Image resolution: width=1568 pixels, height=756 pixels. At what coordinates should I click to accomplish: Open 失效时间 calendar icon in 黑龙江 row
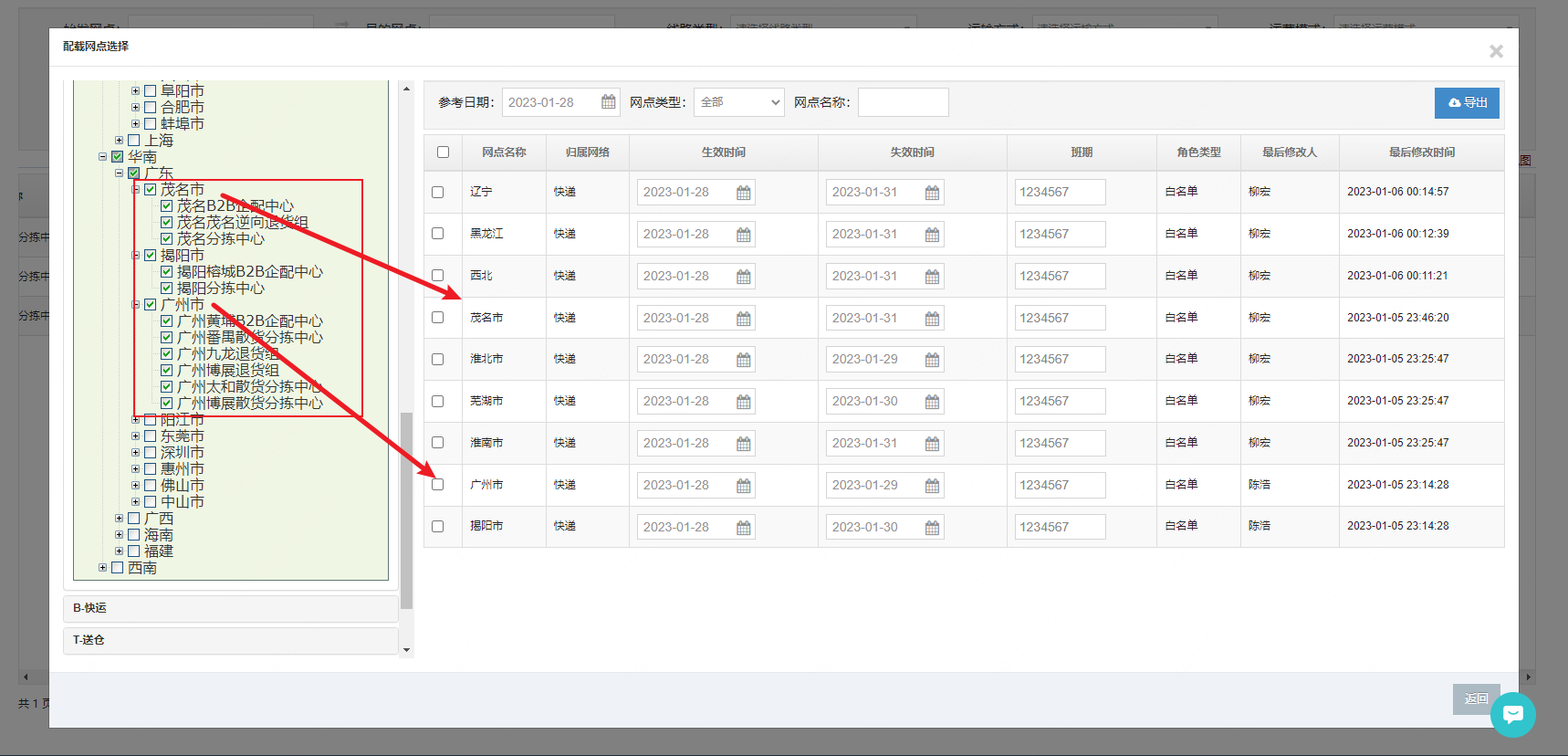click(932, 235)
